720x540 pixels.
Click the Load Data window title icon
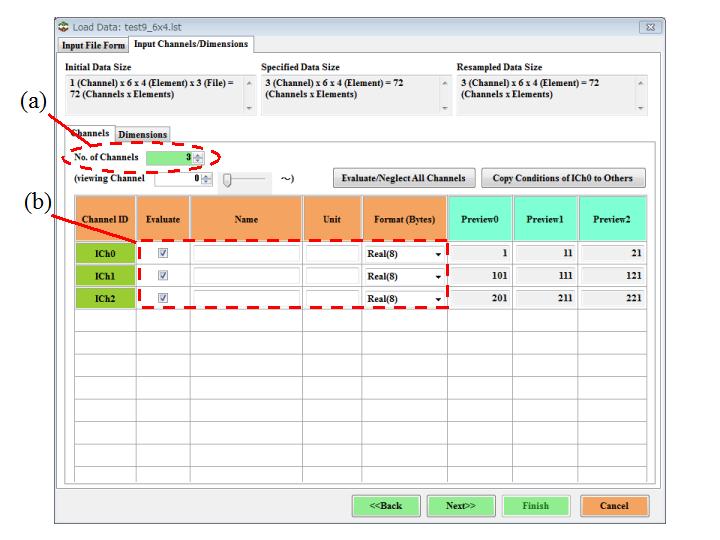64,26
